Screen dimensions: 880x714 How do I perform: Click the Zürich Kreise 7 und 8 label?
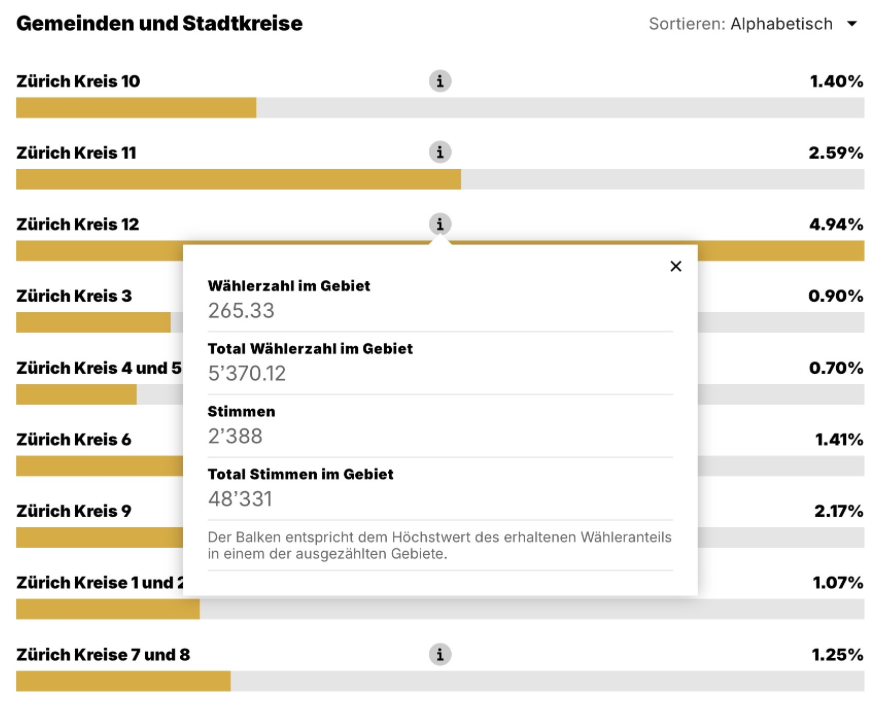[103, 655]
